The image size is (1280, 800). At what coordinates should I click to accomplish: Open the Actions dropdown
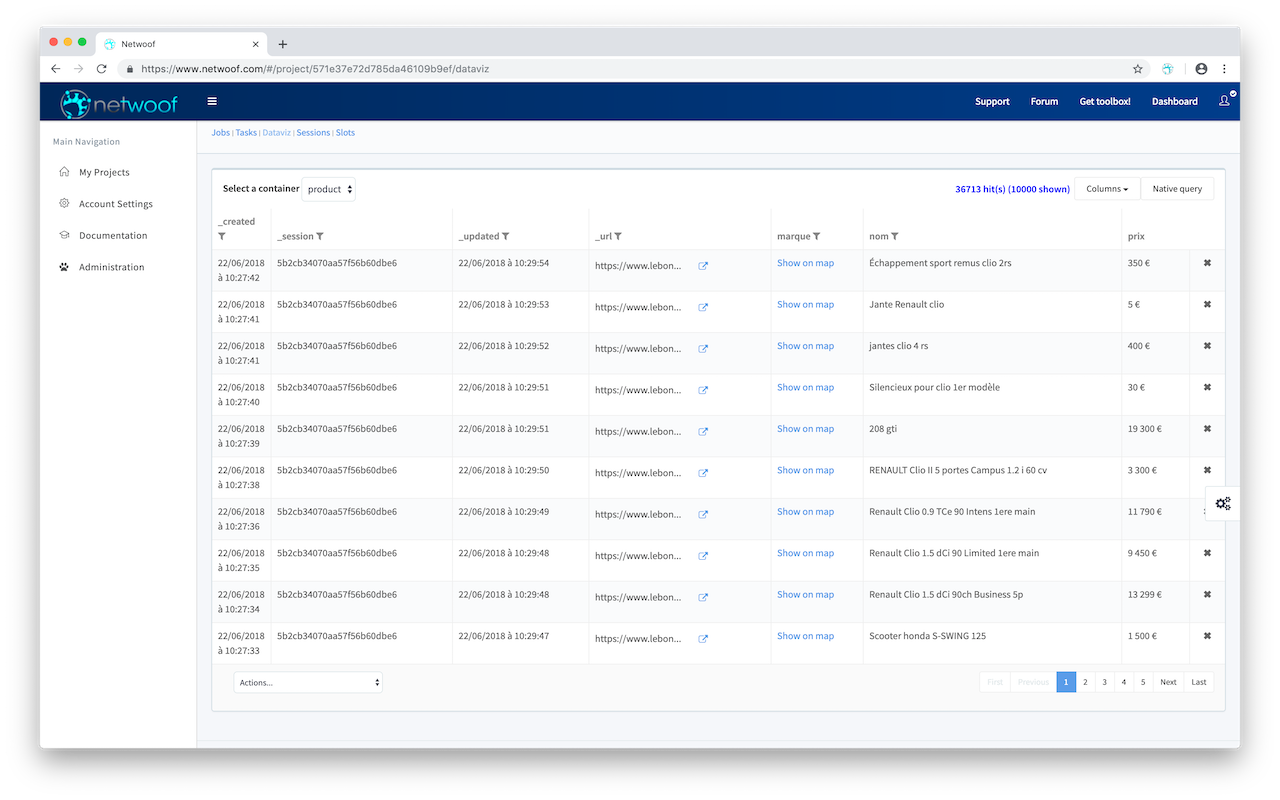[308, 682]
